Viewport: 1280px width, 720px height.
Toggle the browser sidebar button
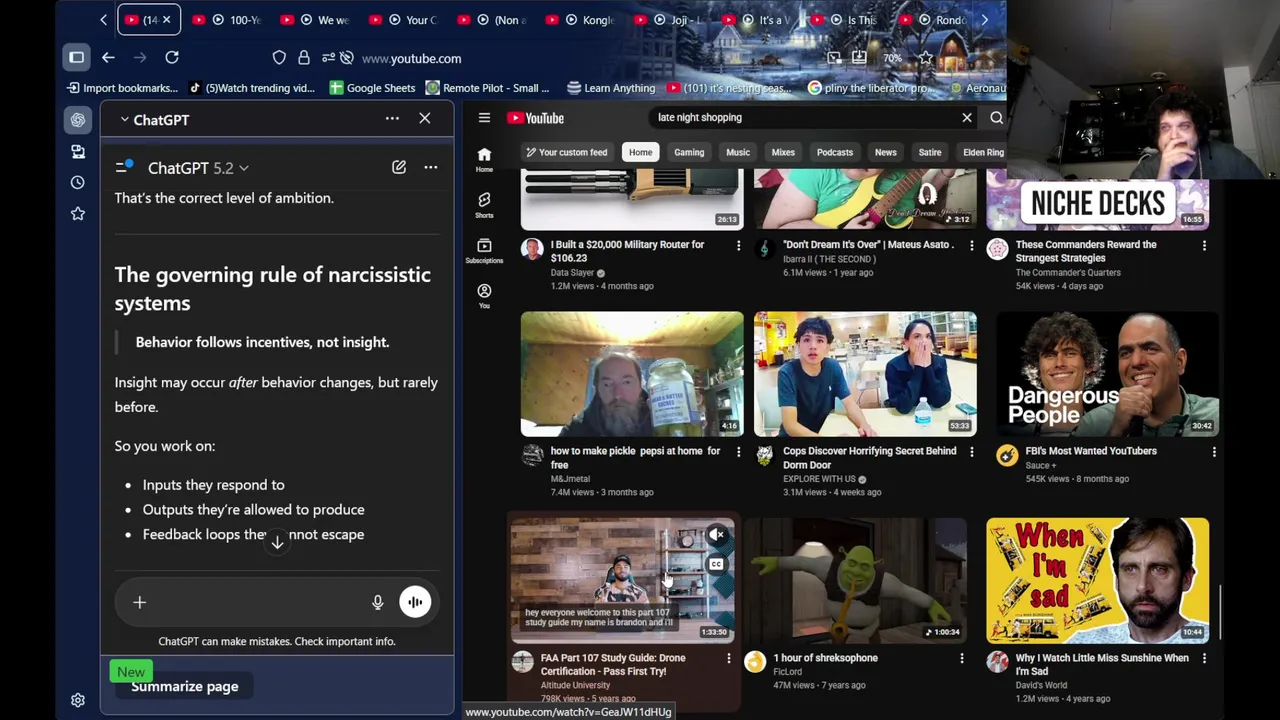76,58
